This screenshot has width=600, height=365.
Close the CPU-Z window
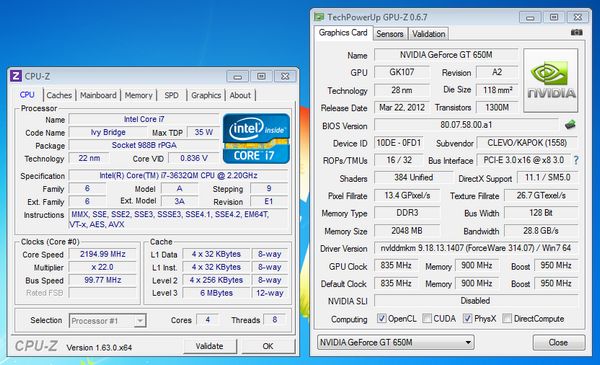click(285, 76)
